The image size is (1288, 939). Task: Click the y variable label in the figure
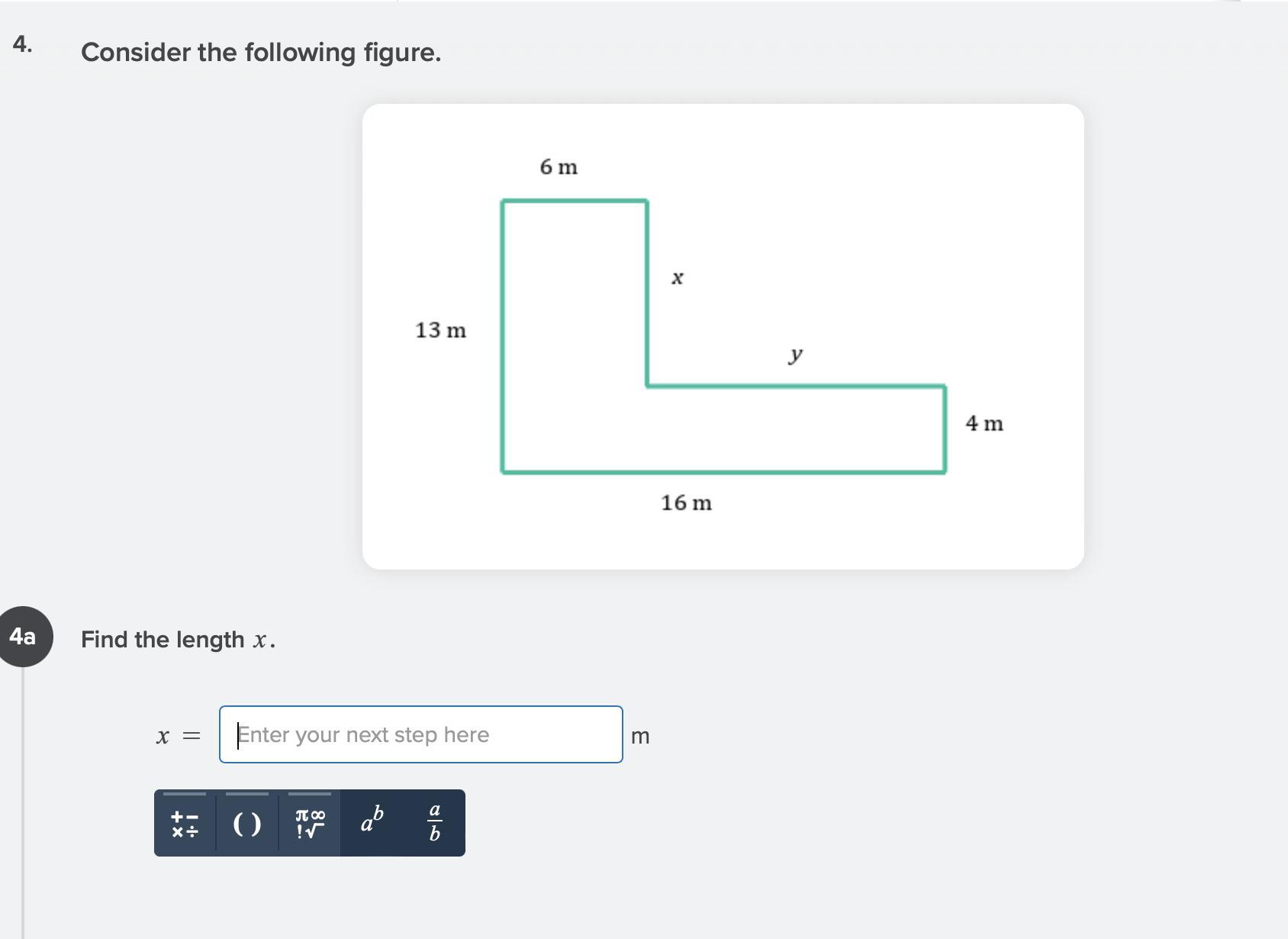(x=795, y=355)
